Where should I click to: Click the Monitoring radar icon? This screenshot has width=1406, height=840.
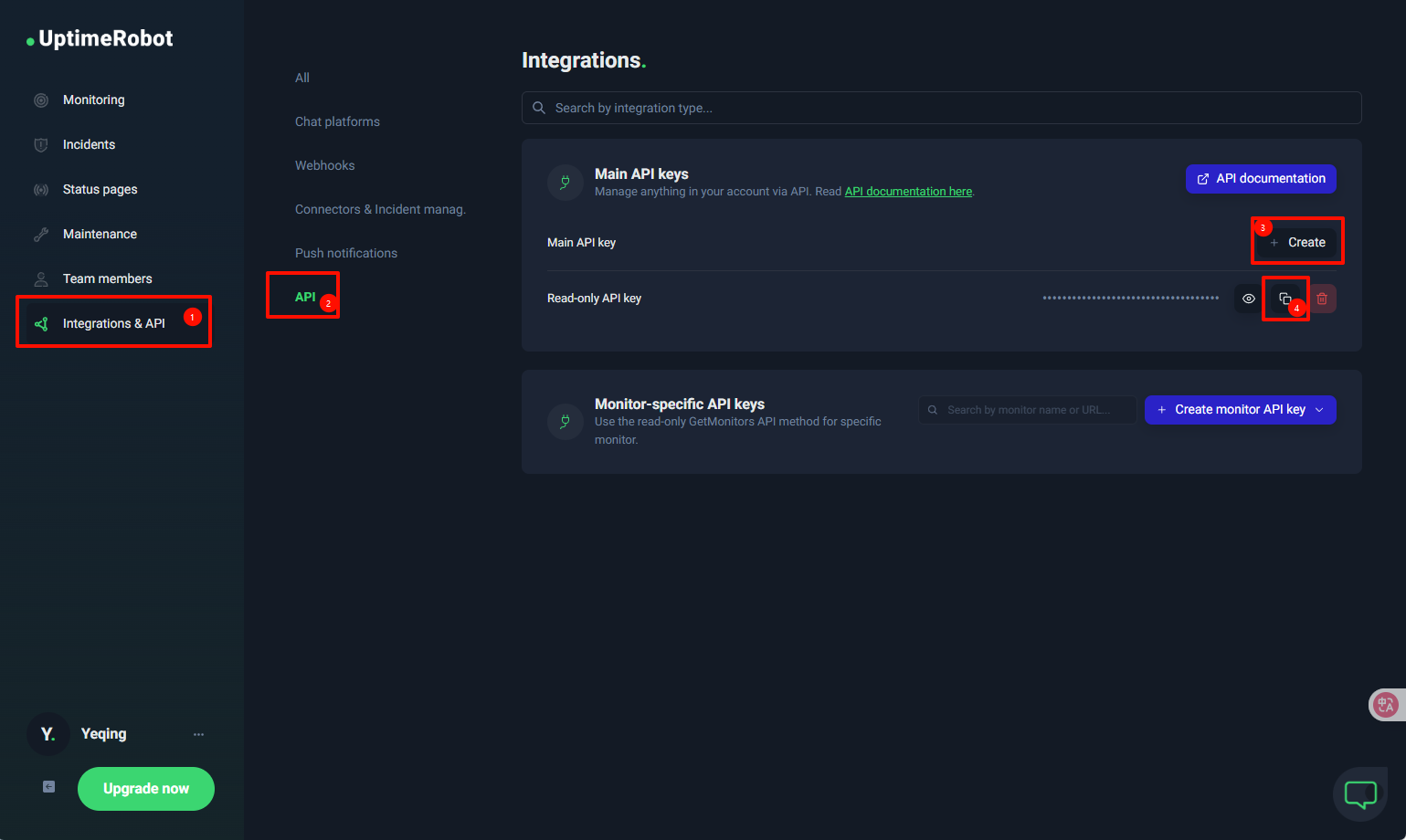[x=41, y=100]
